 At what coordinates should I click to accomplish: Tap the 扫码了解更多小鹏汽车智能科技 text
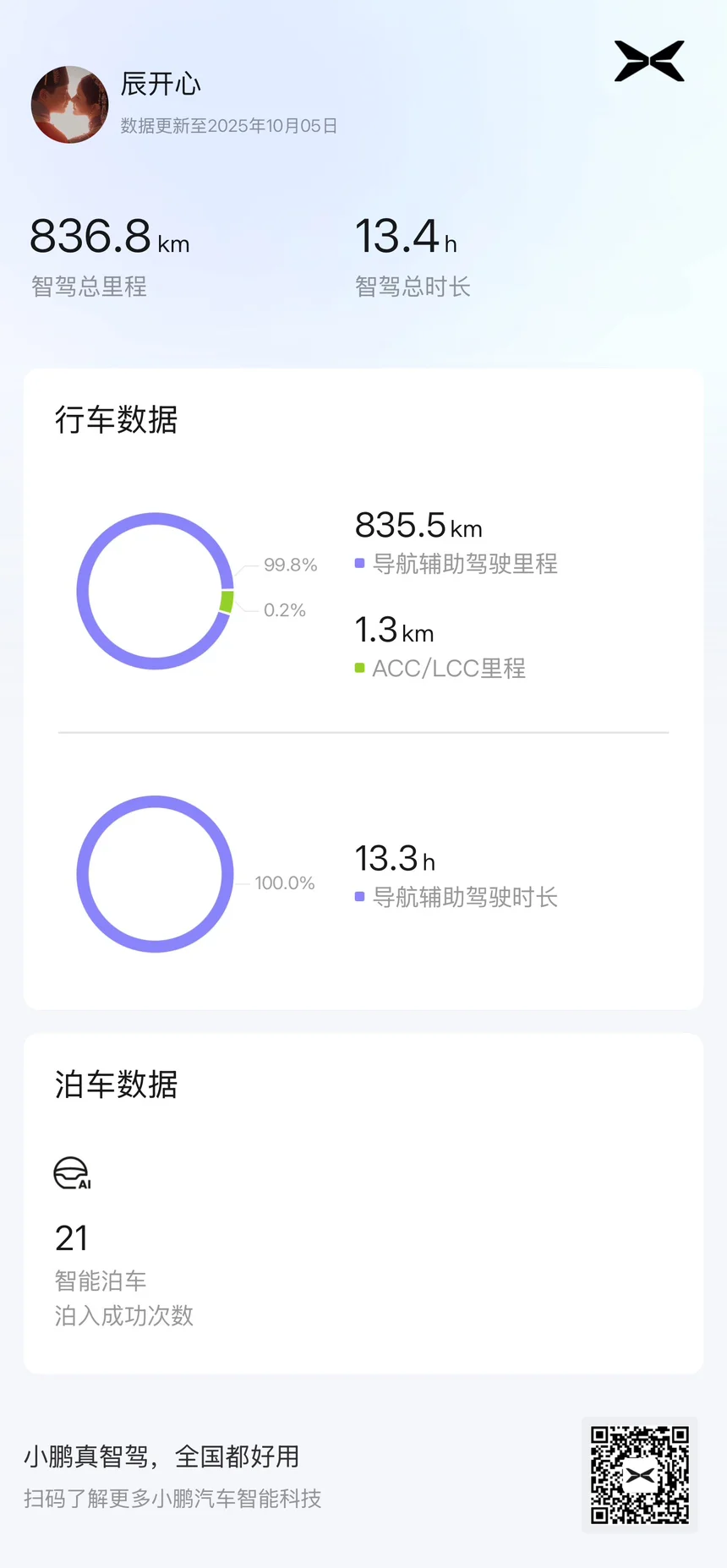pyautogui.click(x=172, y=1499)
